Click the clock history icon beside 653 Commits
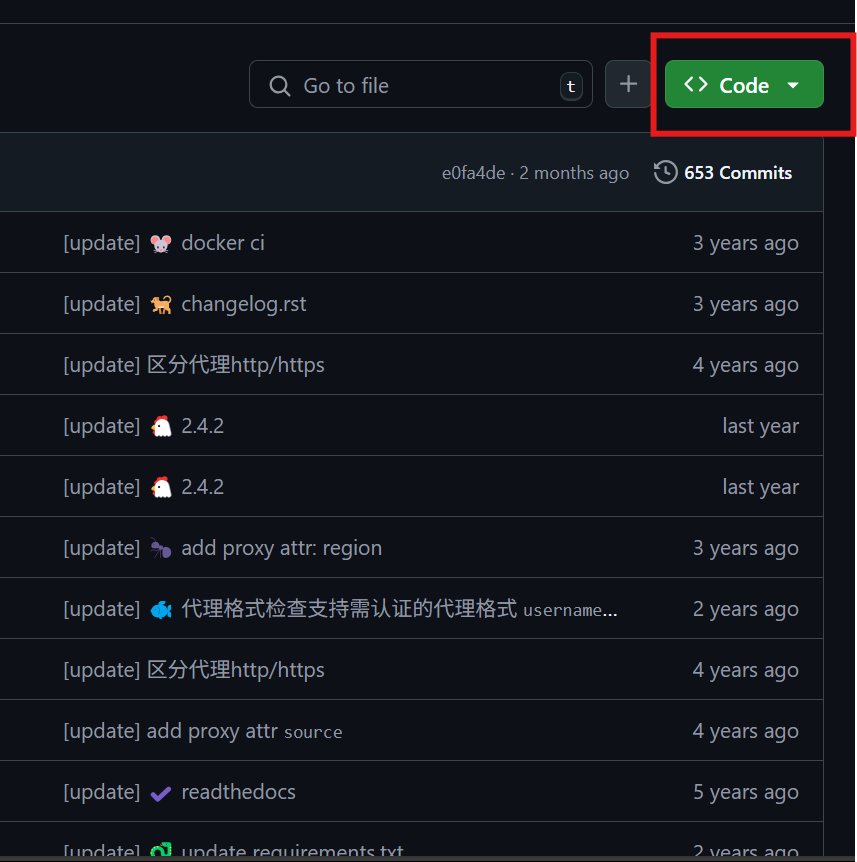 click(665, 172)
